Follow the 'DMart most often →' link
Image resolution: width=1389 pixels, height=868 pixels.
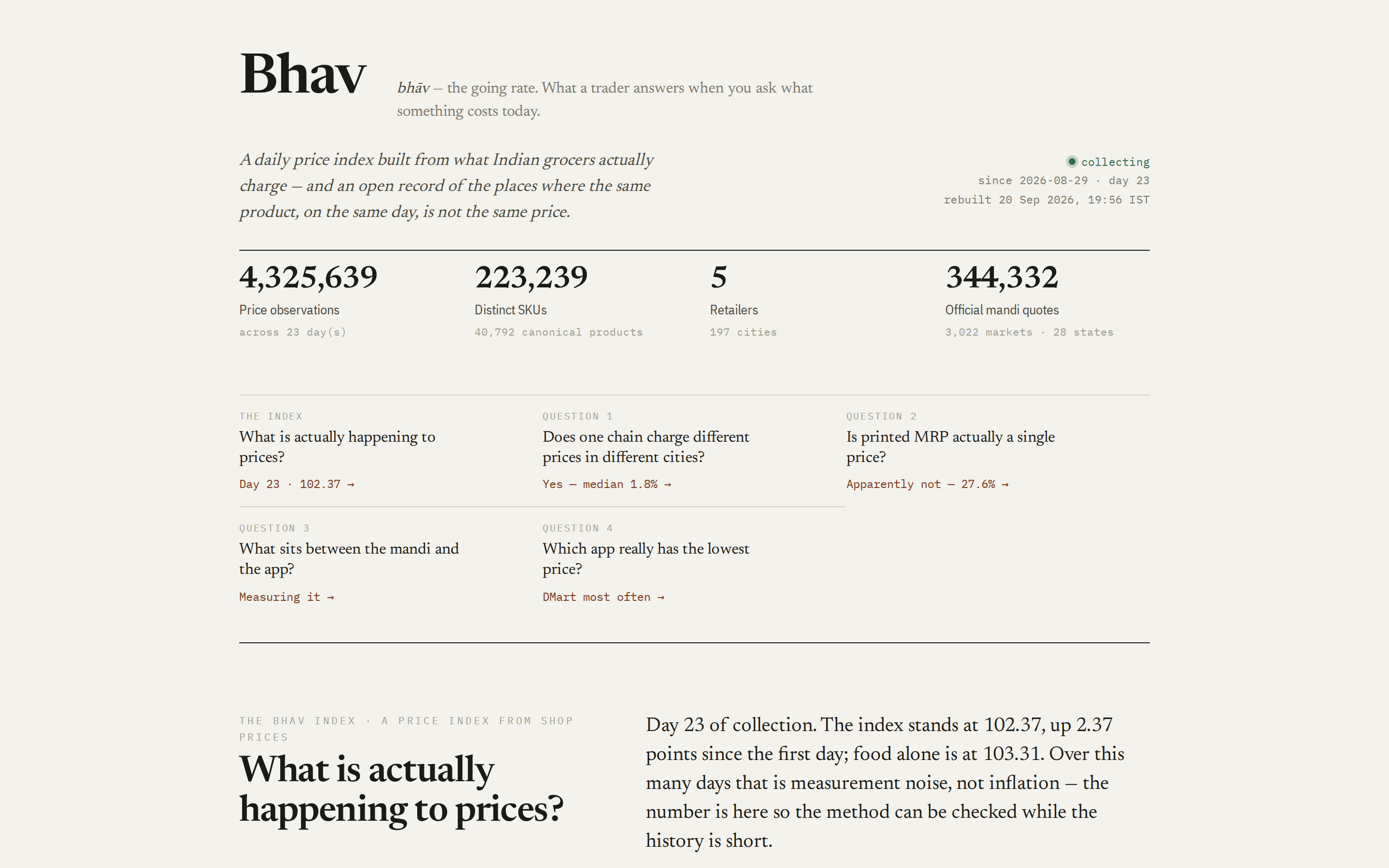603,597
